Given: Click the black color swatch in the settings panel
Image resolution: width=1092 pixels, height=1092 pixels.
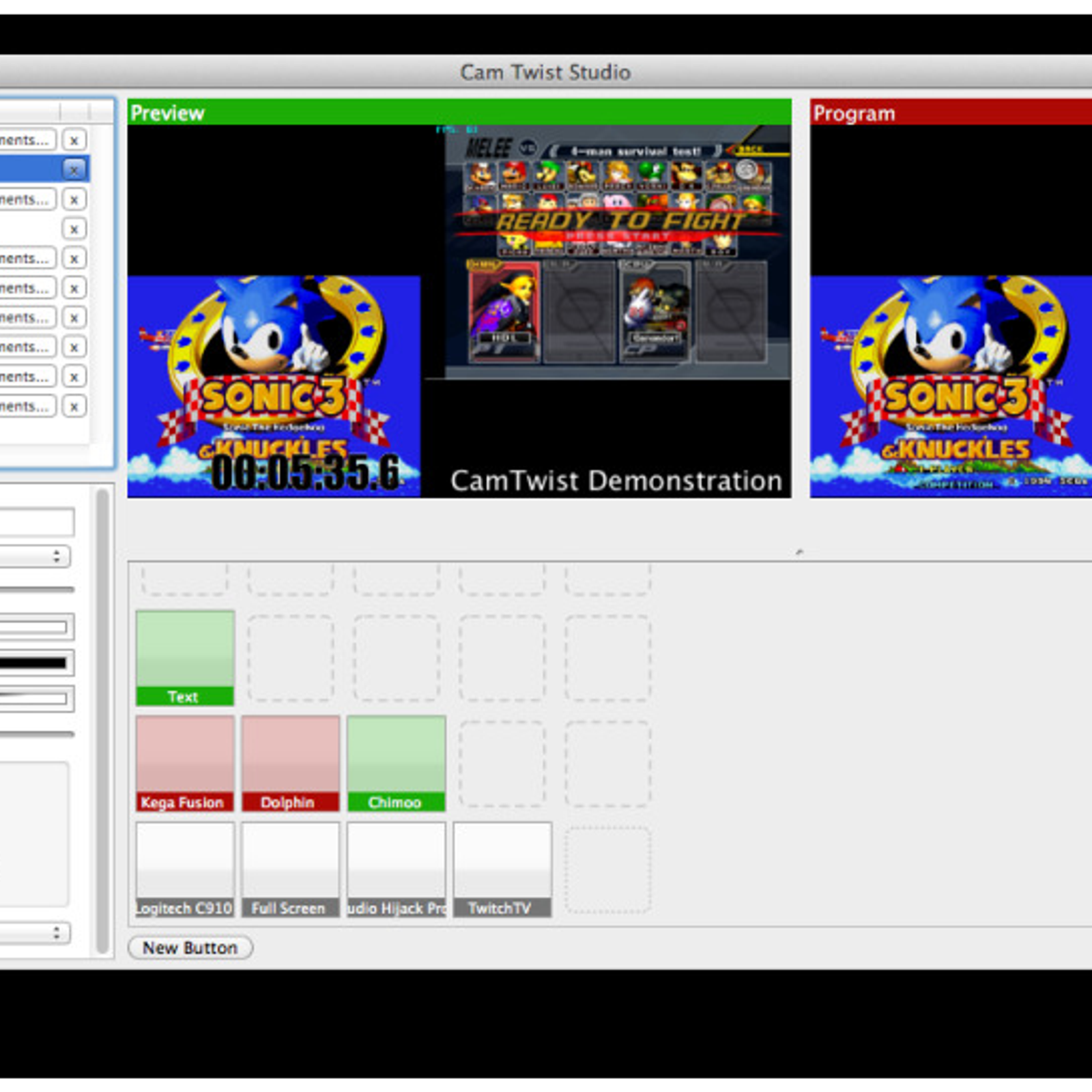Looking at the screenshot, I should coord(35,663).
